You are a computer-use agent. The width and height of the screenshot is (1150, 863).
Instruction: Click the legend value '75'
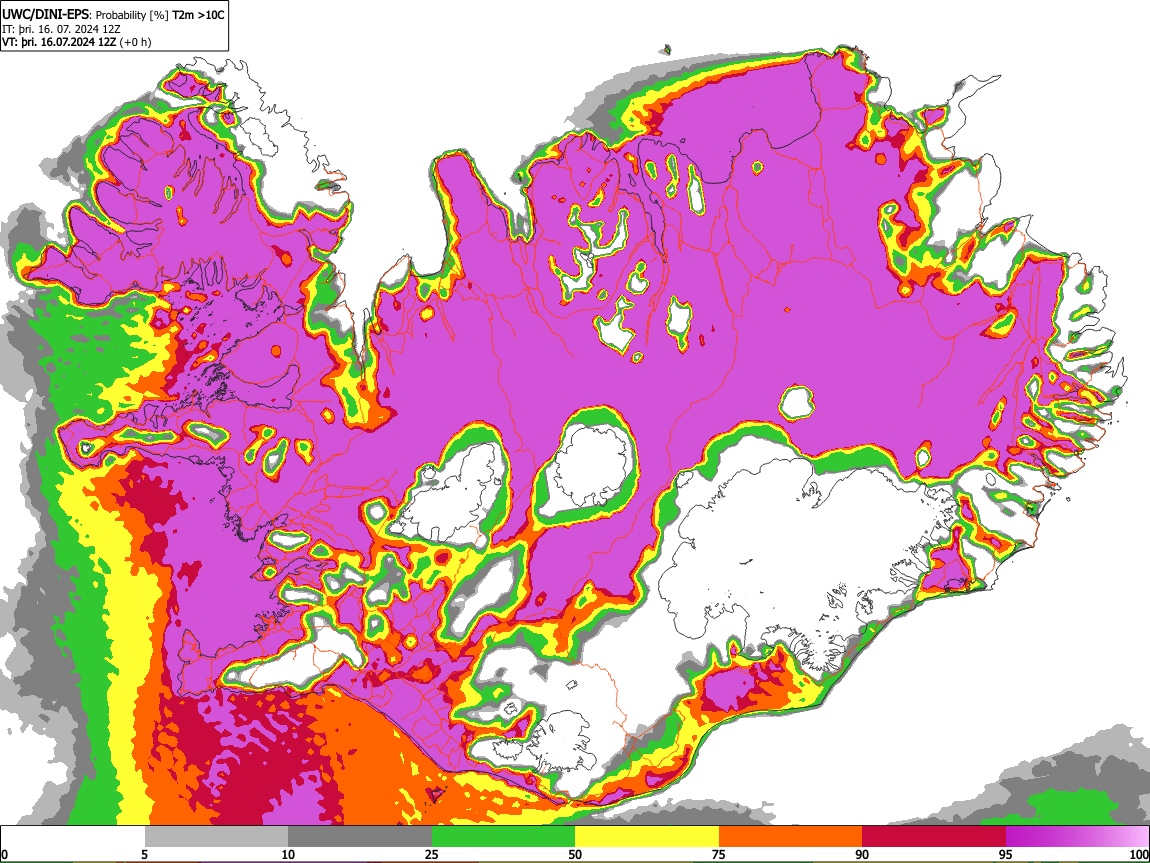[719, 854]
